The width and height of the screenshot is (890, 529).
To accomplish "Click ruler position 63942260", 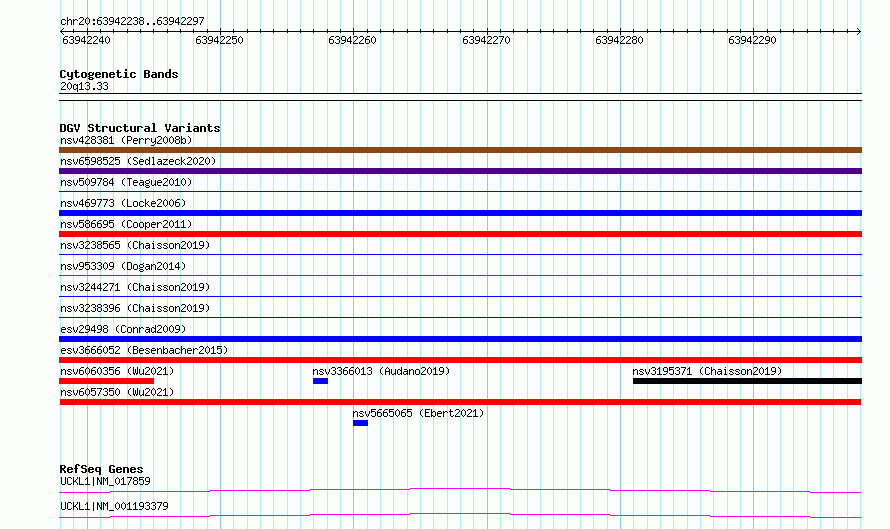I will [352, 40].
